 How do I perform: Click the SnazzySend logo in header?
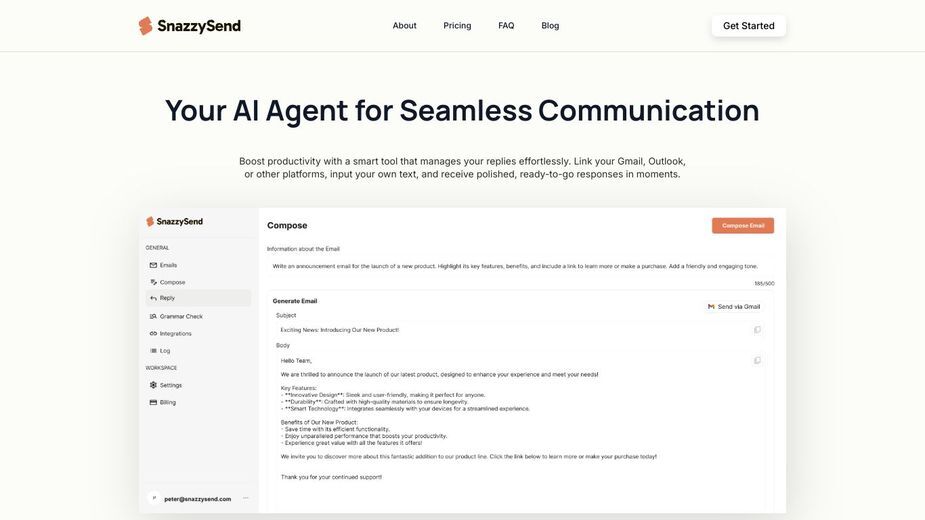[x=189, y=26]
